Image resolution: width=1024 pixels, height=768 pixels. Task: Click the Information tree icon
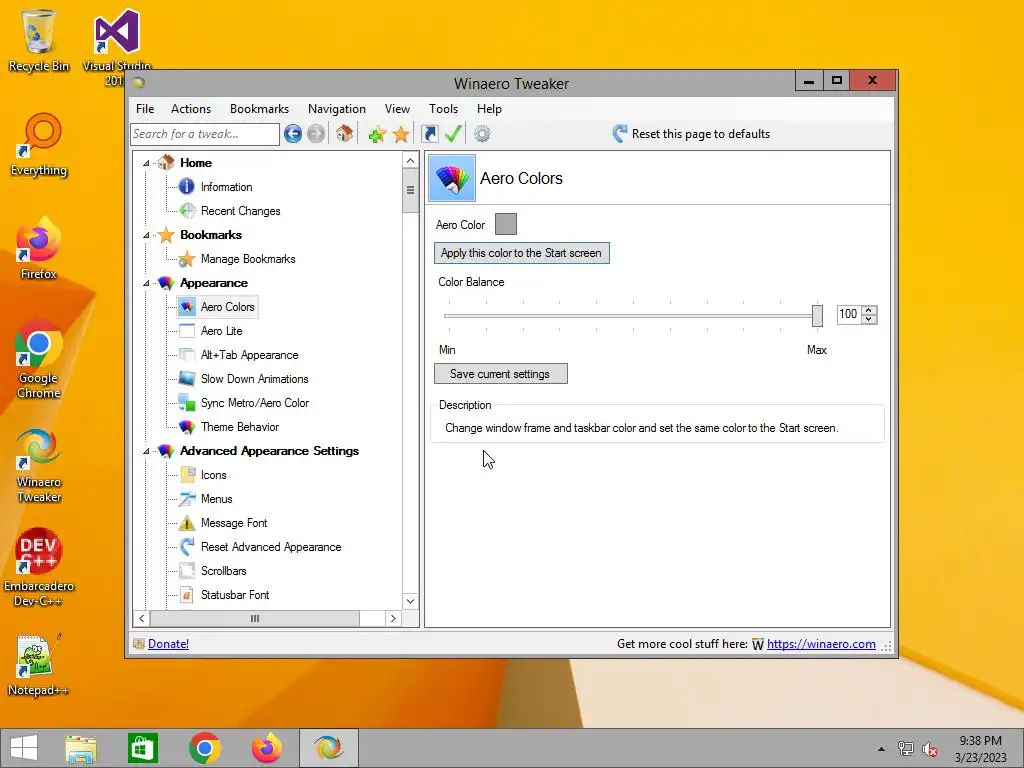[187, 187]
